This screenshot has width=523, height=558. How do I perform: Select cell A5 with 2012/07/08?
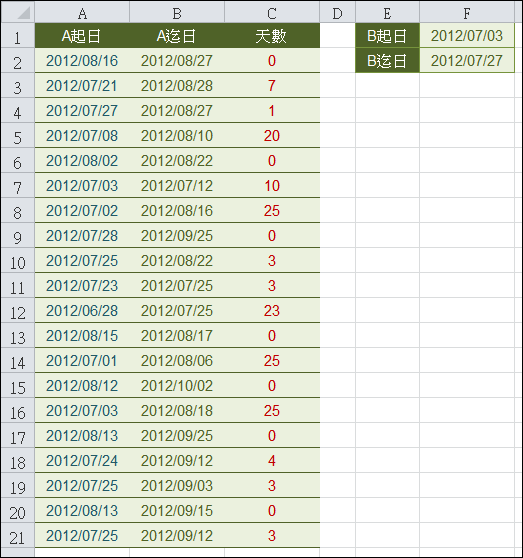click(x=82, y=136)
